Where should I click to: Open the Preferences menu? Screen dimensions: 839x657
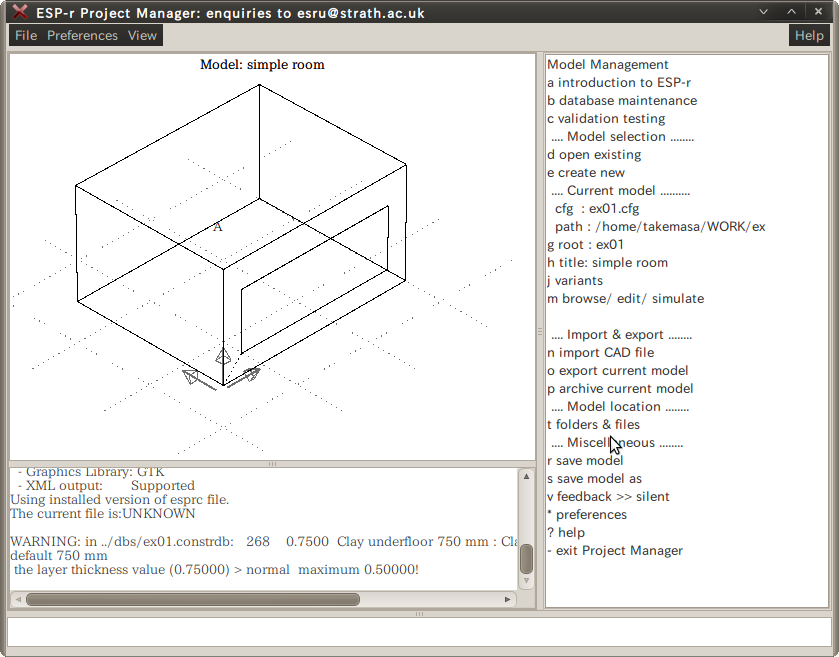tap(82, 35)
